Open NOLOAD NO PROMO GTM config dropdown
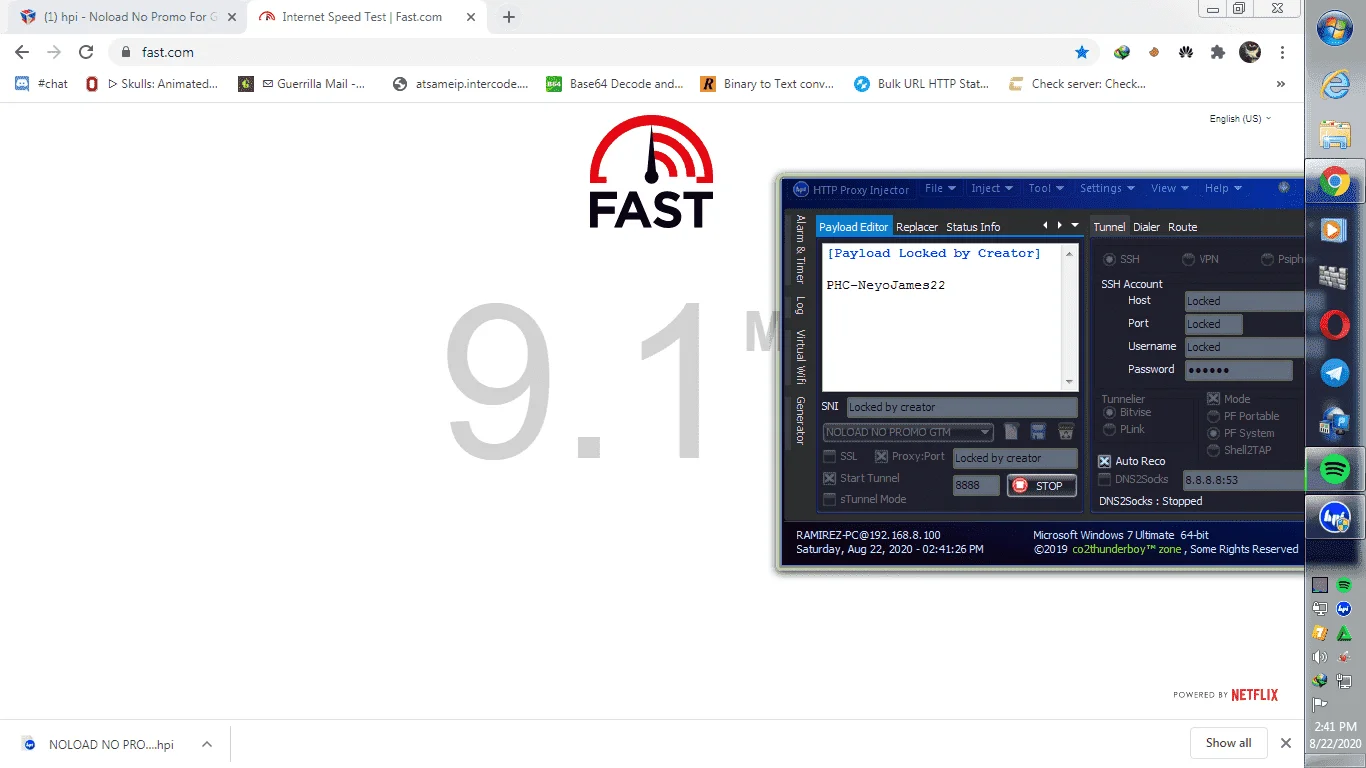 908,432
